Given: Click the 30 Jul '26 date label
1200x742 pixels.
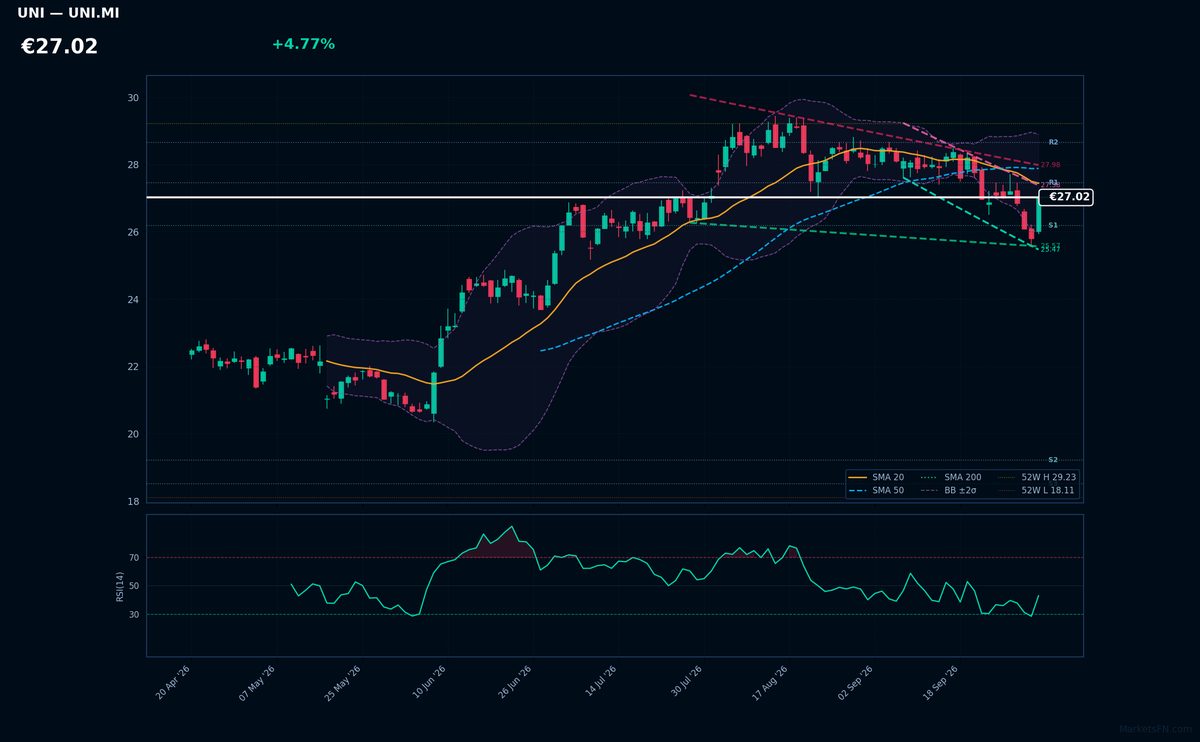Looking at the screenshot, I should 685,683.
